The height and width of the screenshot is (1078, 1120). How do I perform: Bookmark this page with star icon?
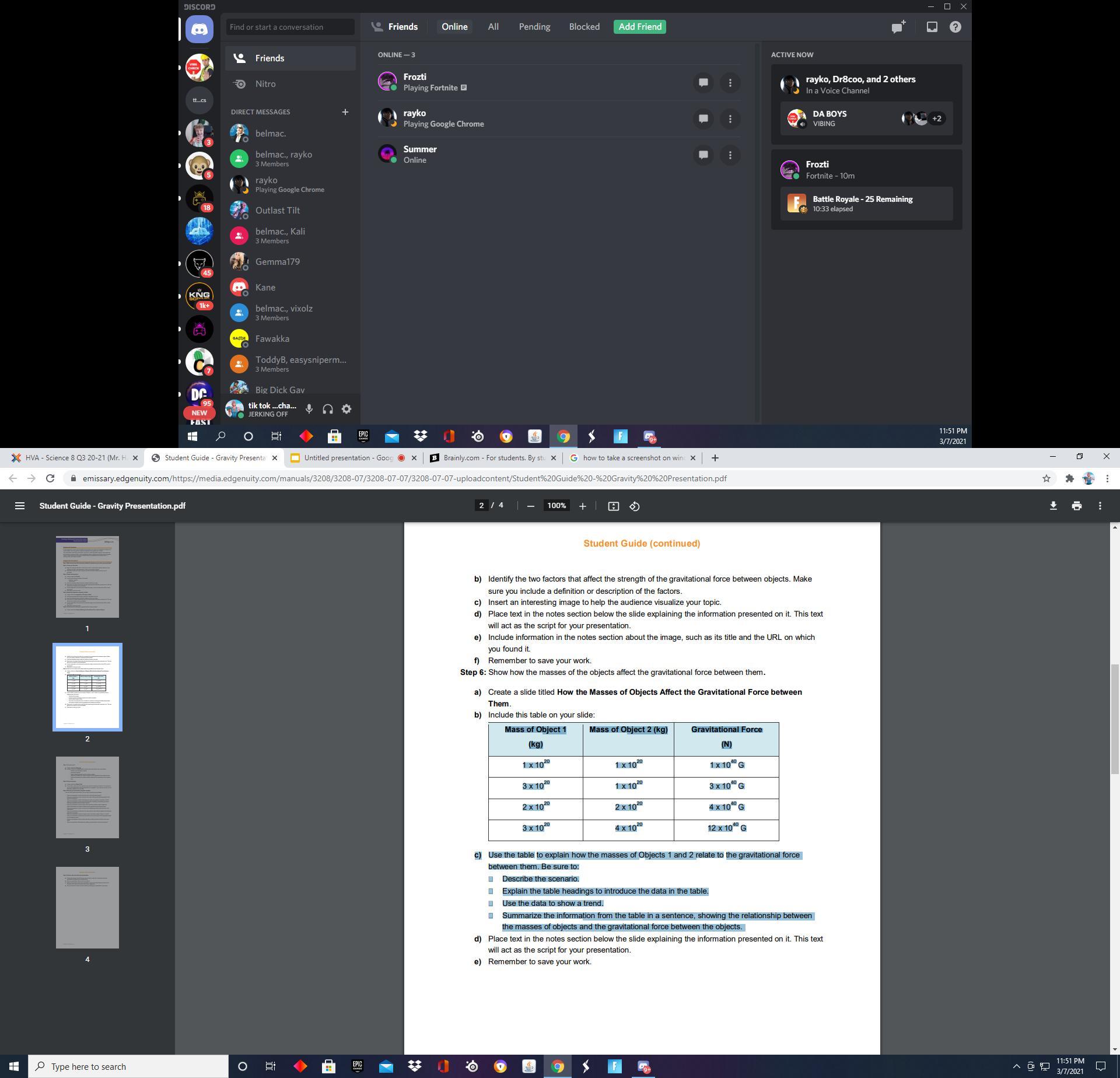point(1046,478)
